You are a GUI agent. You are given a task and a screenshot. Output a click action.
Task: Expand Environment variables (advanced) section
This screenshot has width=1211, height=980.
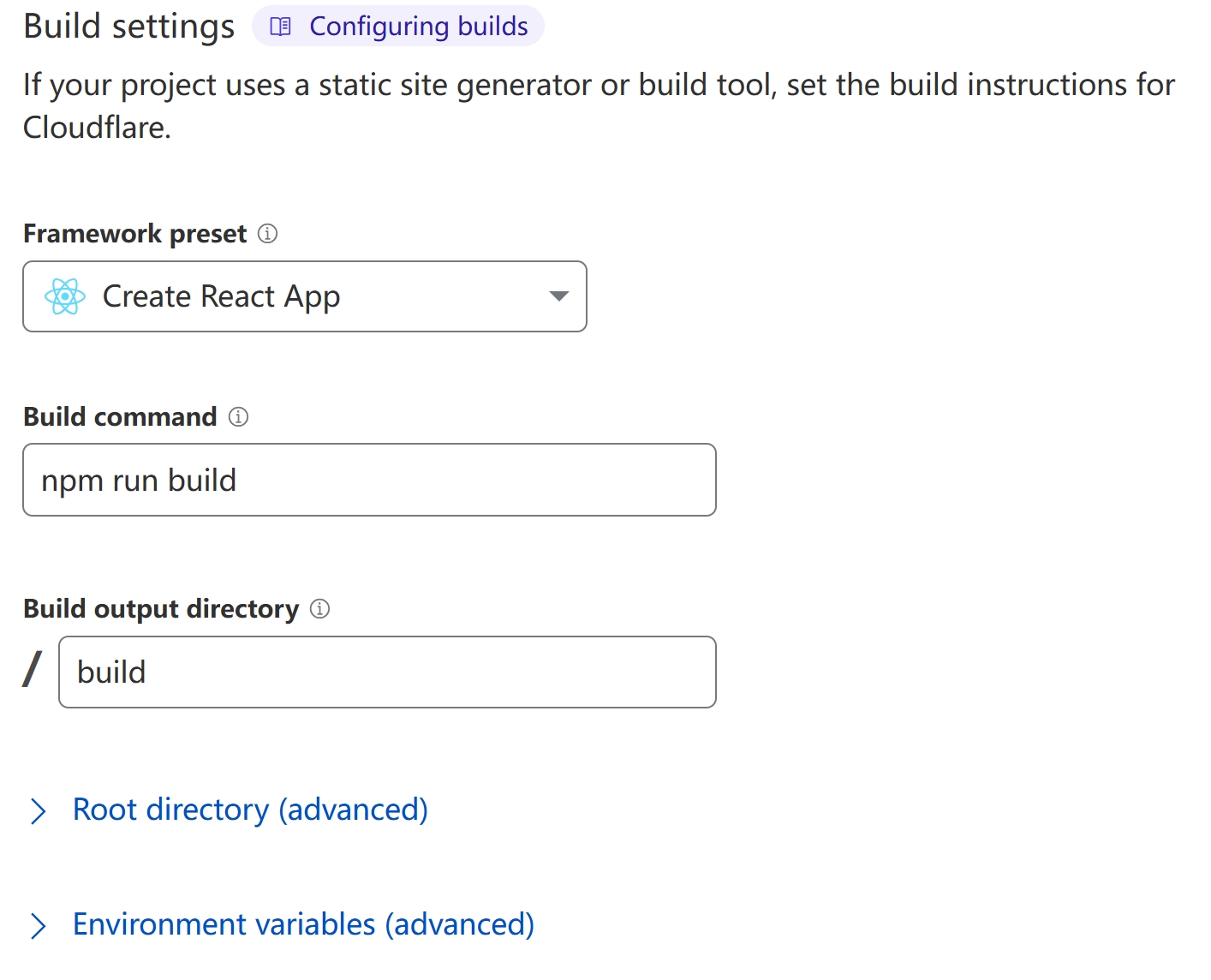tap(303, 924)
